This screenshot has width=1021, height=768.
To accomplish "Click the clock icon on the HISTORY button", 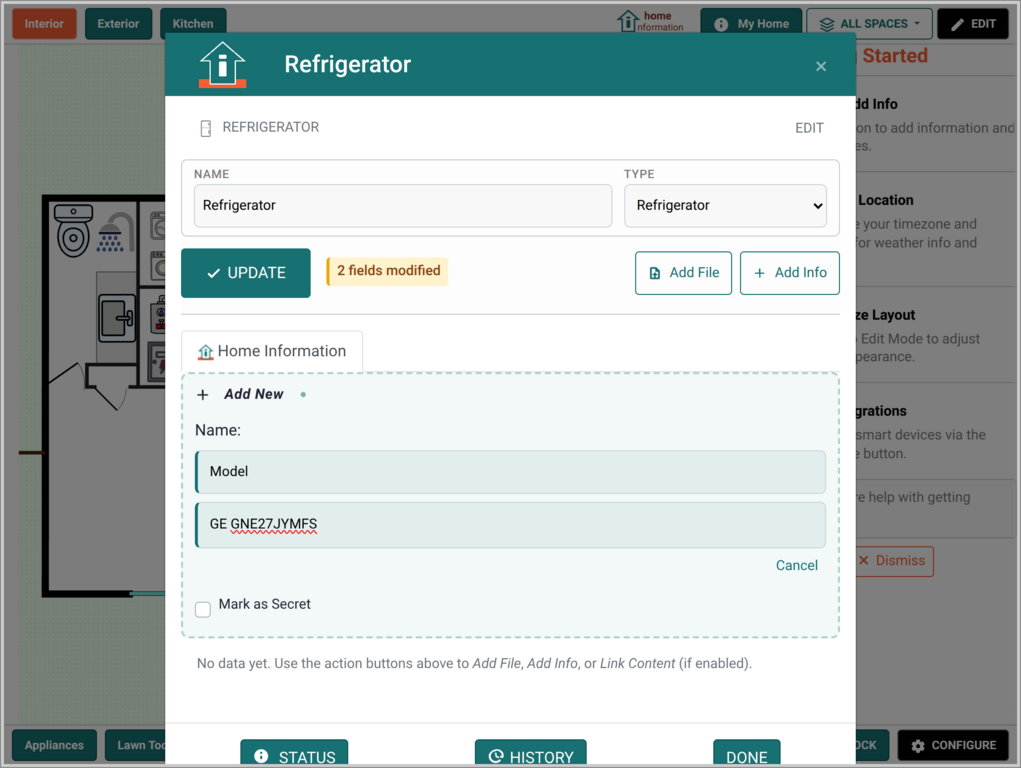I will [496, 756].
